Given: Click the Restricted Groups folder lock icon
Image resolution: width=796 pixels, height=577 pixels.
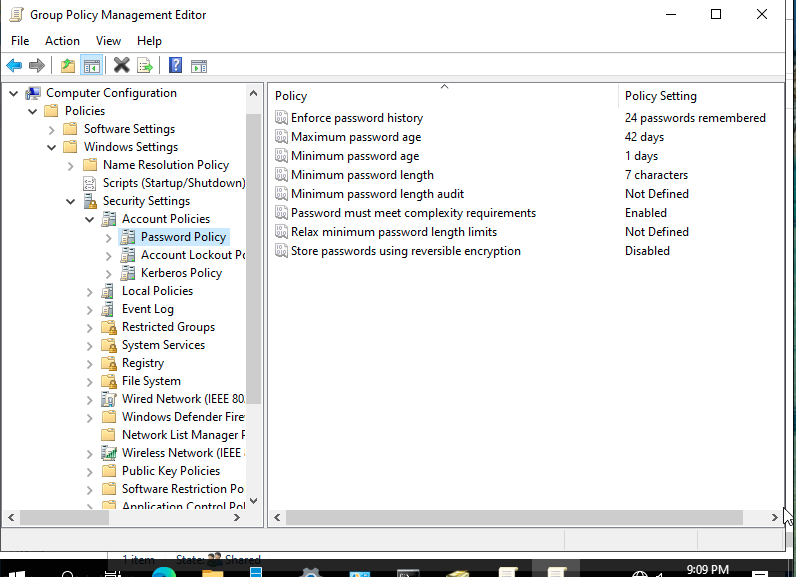Looking at the screenshot, I should click(x=109, y=327).
